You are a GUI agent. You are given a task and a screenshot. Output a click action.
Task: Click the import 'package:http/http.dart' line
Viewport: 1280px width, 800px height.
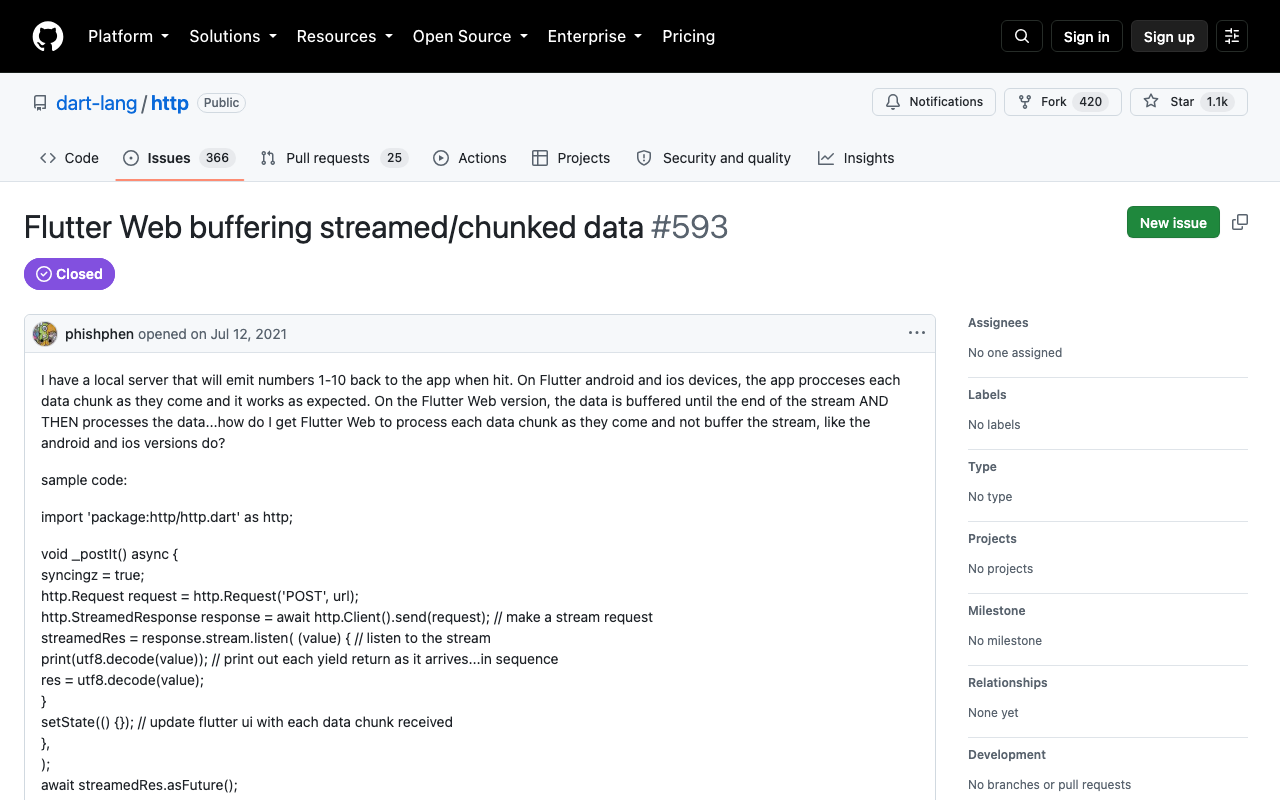[x=167, y=517]
